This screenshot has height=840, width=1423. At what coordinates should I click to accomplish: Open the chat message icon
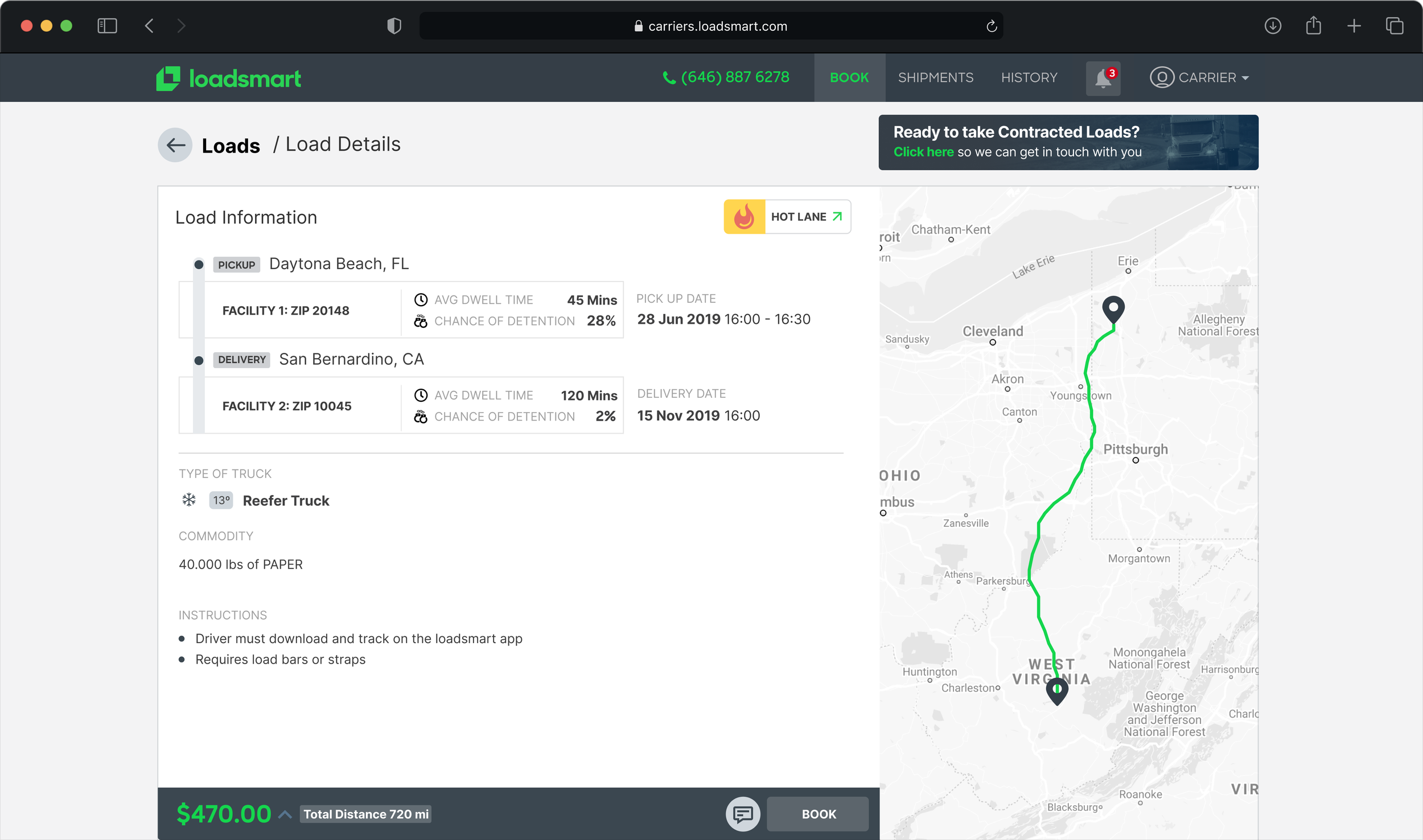pos(742,814)
